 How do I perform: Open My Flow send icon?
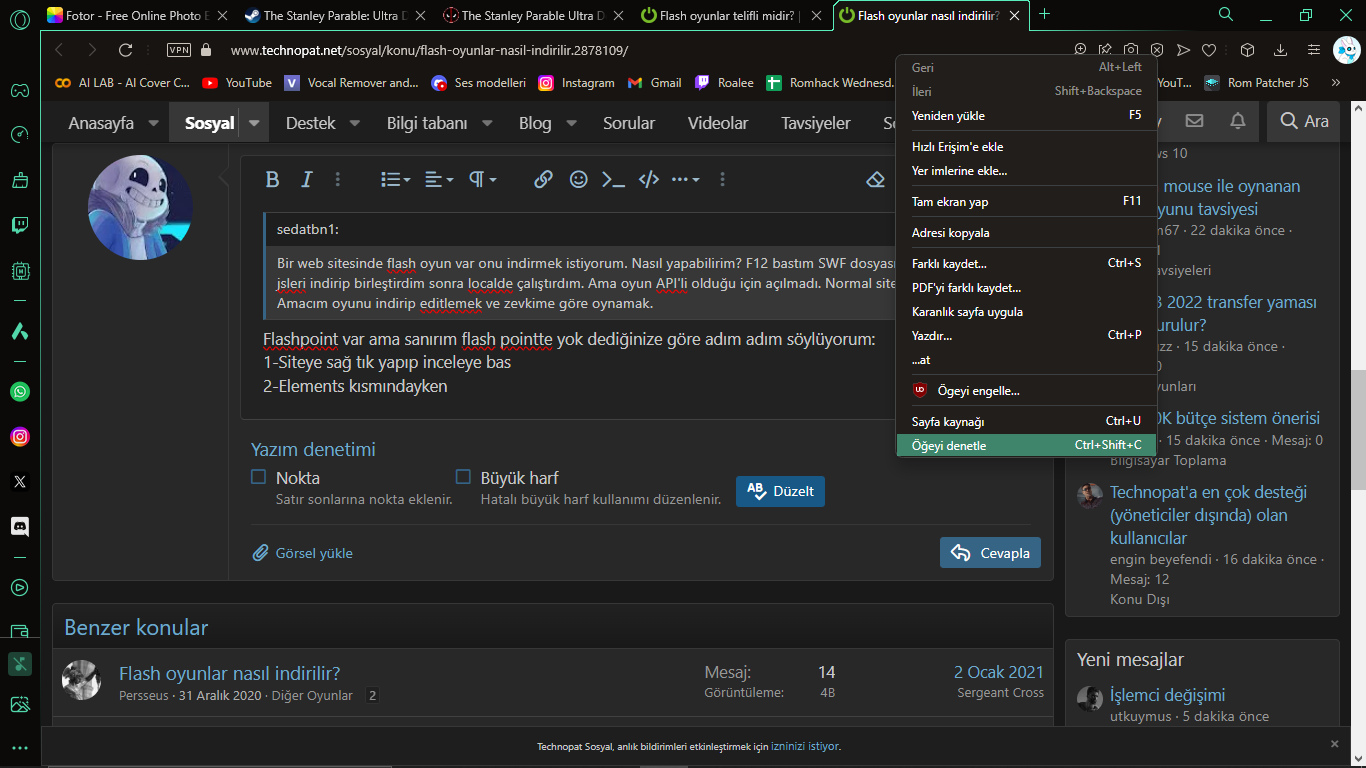click(x=1183, y=50)
